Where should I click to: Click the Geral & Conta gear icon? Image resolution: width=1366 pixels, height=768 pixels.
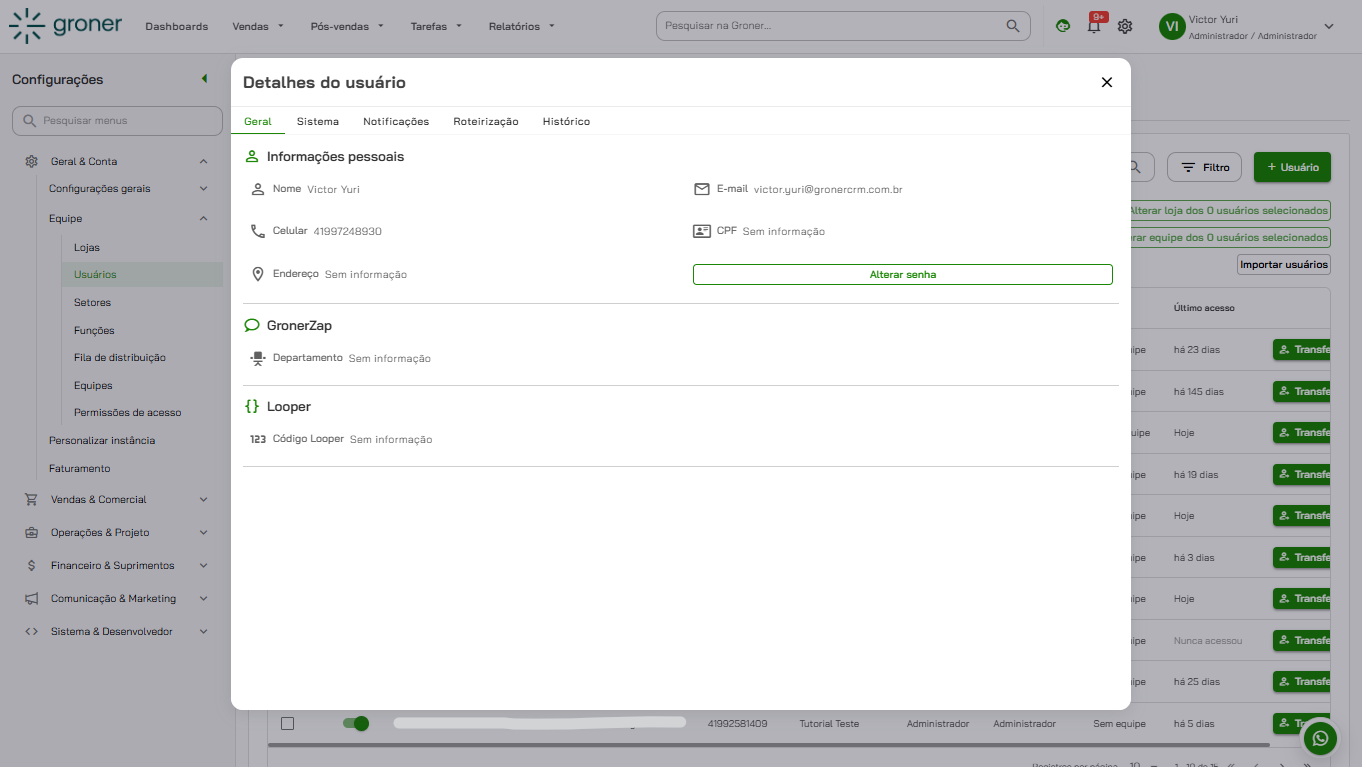pos(32,161)
